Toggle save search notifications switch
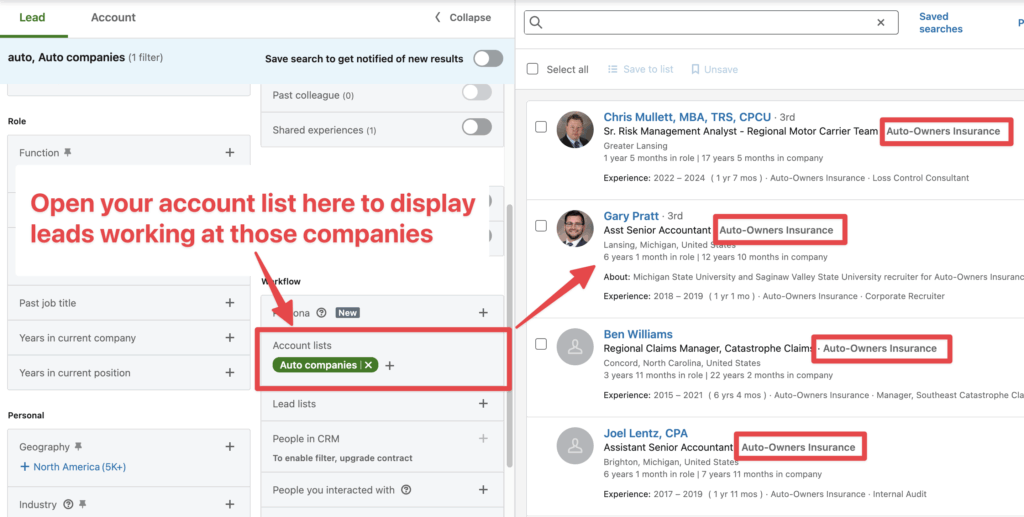 point(488,58)
